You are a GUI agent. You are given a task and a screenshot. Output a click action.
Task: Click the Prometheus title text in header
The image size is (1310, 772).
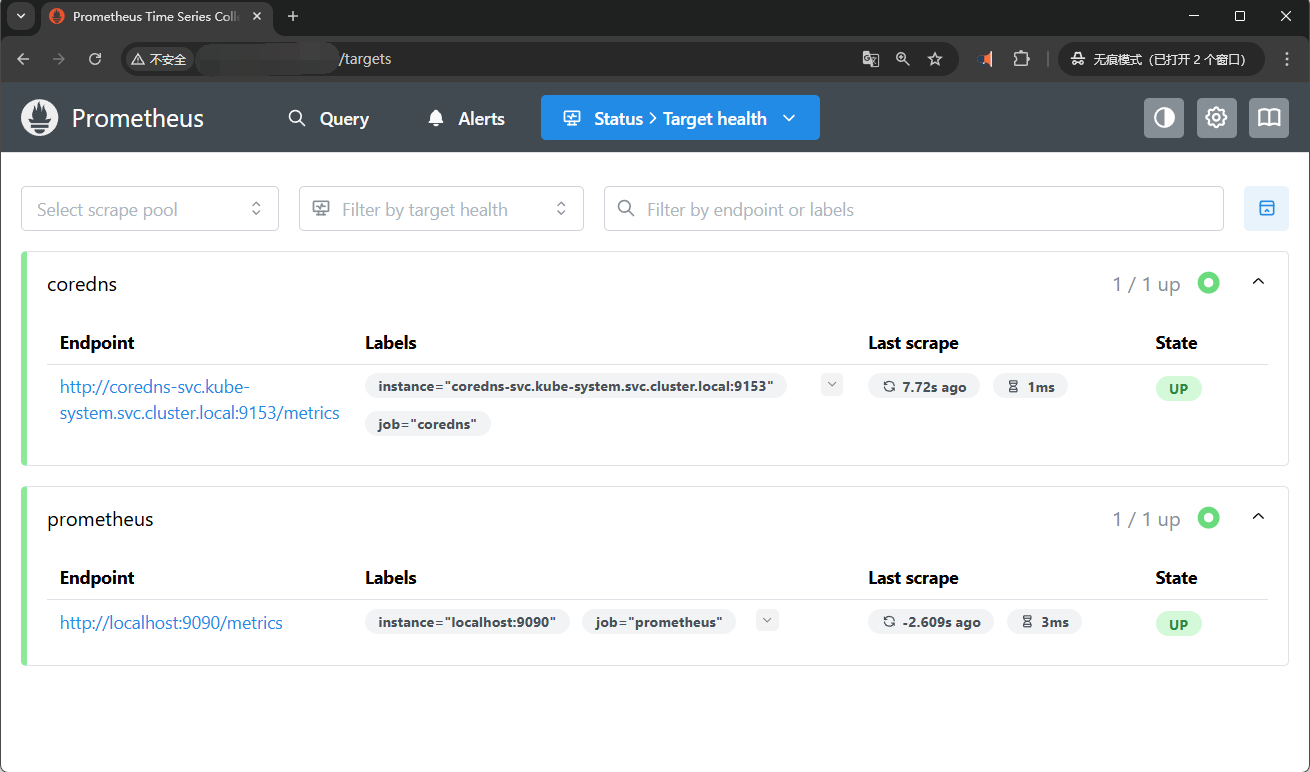[x=138, y=118]
